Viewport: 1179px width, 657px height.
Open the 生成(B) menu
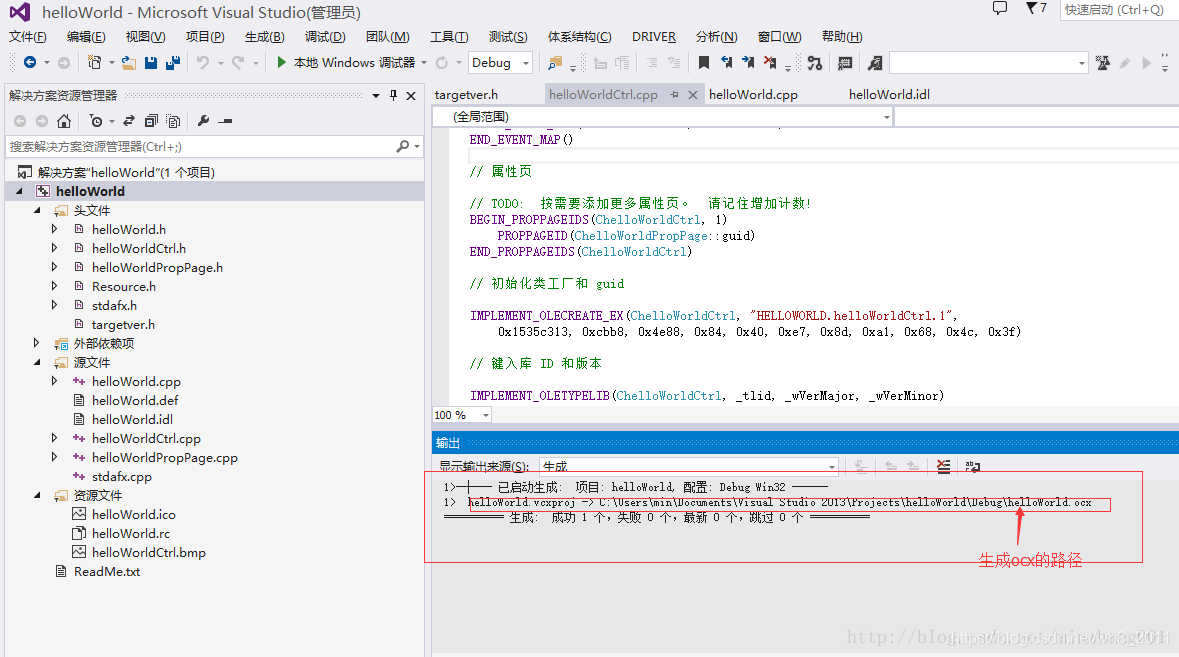[265, 37]
